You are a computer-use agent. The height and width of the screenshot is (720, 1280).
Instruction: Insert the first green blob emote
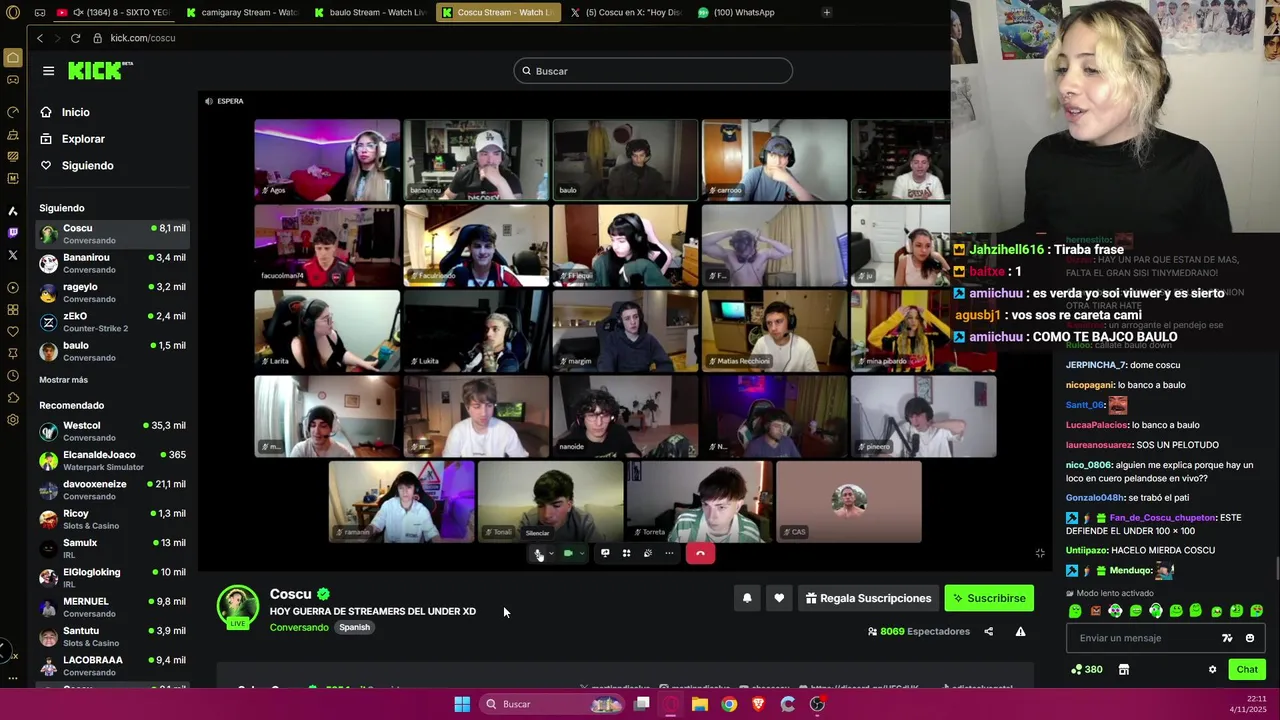coord(1075,611)
